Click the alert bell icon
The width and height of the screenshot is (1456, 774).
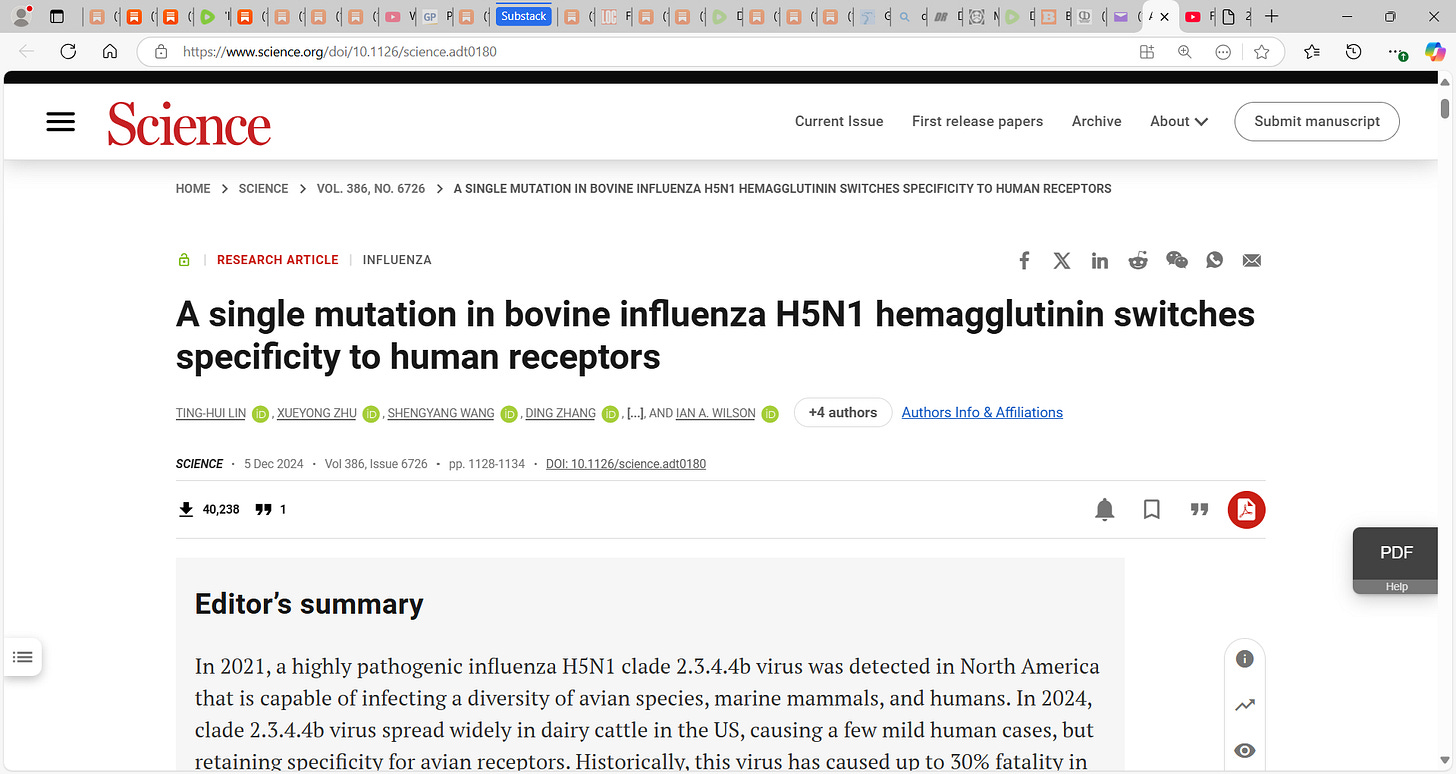coord(1105,510)
